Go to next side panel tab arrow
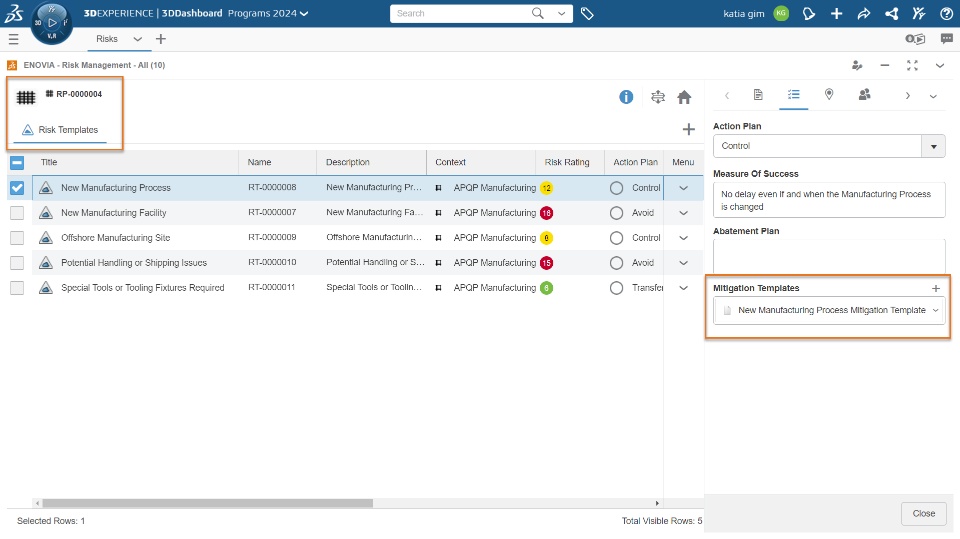This screenshot has height=539, width=960. click(x=908, y=96)
